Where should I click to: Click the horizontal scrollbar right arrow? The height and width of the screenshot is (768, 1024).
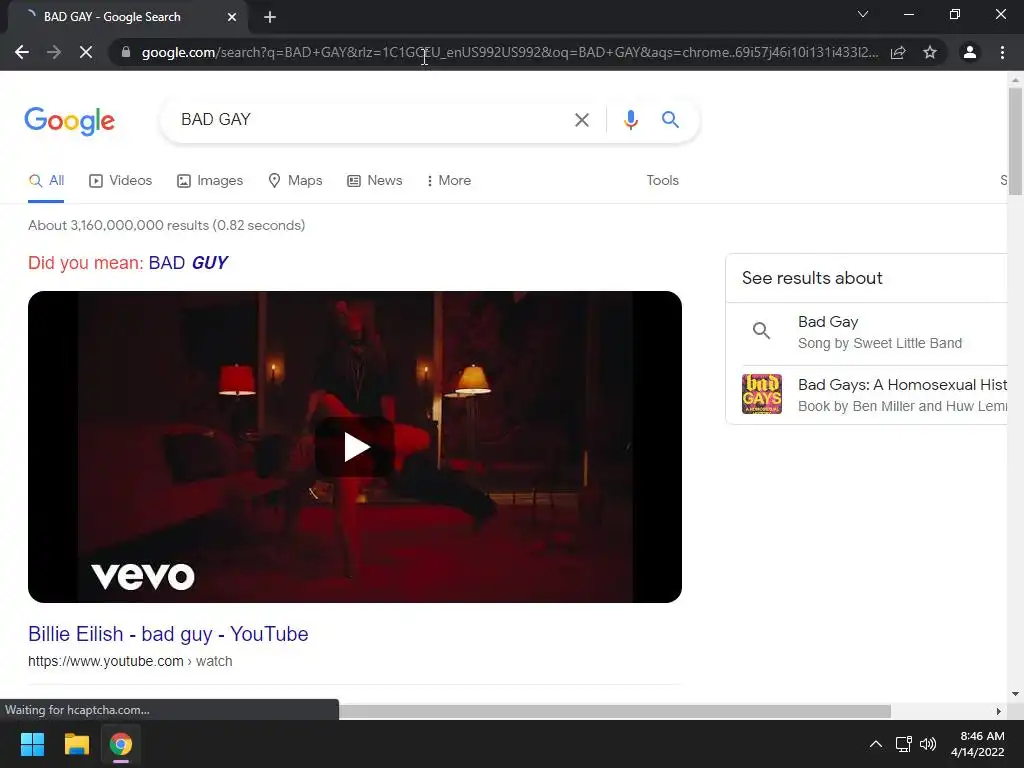[x=999, y=711]
